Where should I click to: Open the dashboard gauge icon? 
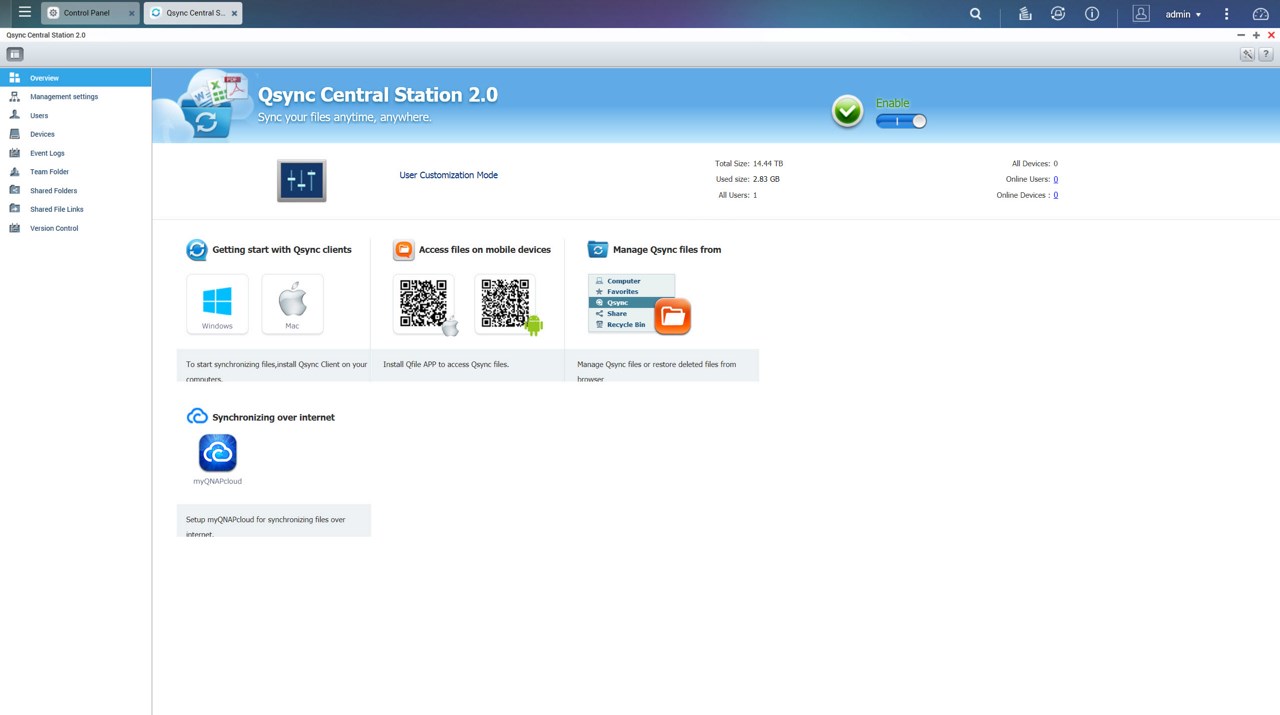tap(1260, 14)
